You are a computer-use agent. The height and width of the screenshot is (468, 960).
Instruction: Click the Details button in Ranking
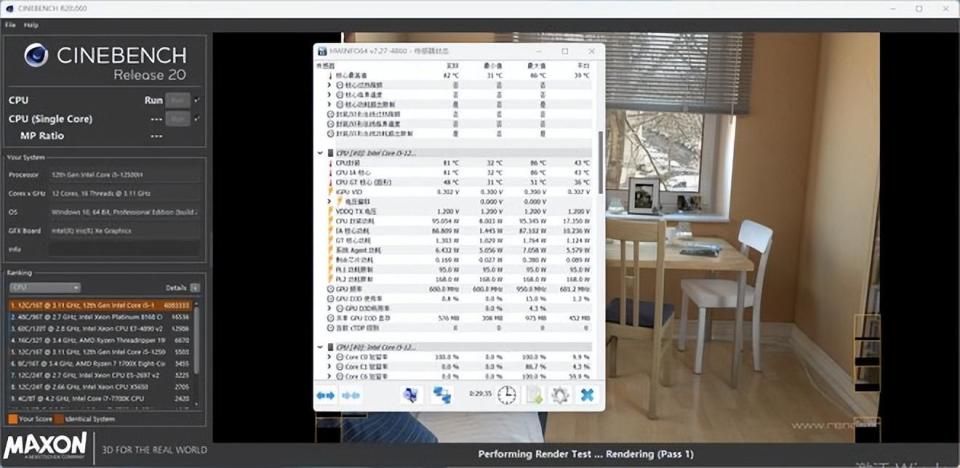coord(195,287)
